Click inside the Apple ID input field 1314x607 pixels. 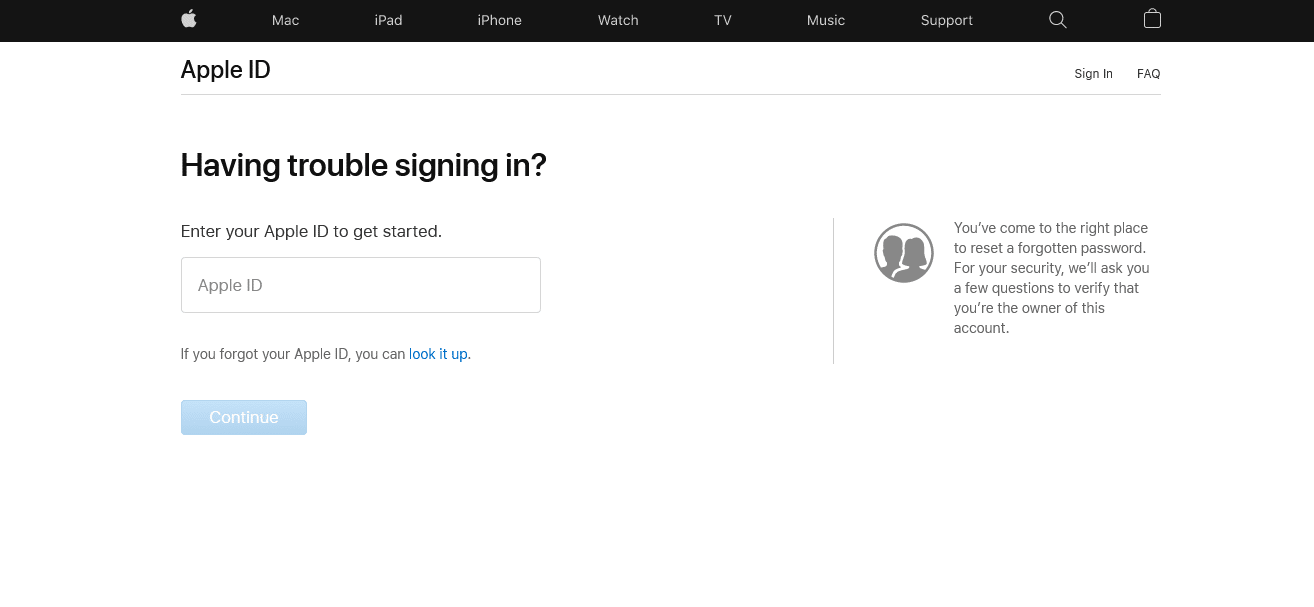point(360,284)
